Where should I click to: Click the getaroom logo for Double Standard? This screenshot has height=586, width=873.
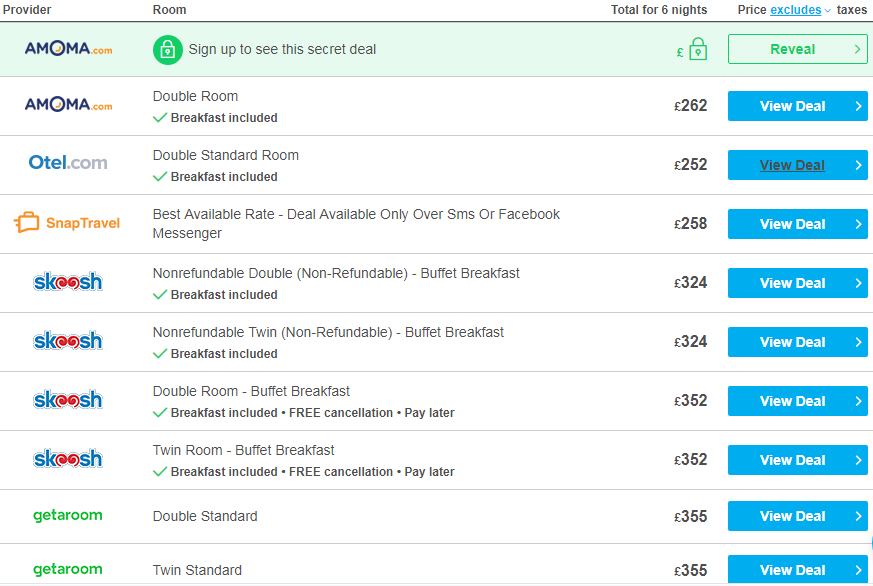coord(68,515)
